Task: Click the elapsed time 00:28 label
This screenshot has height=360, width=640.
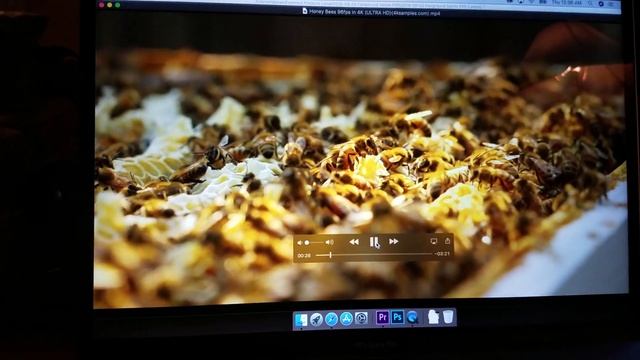Action: point(304,256)
